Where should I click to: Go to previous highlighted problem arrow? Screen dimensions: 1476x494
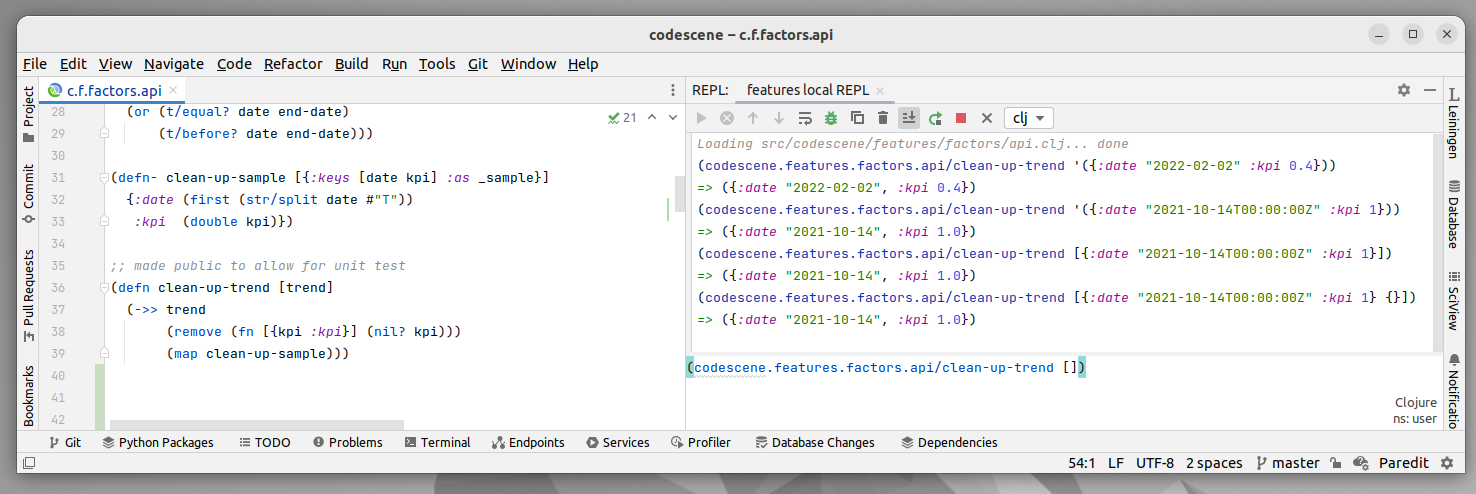pos(651,117)
